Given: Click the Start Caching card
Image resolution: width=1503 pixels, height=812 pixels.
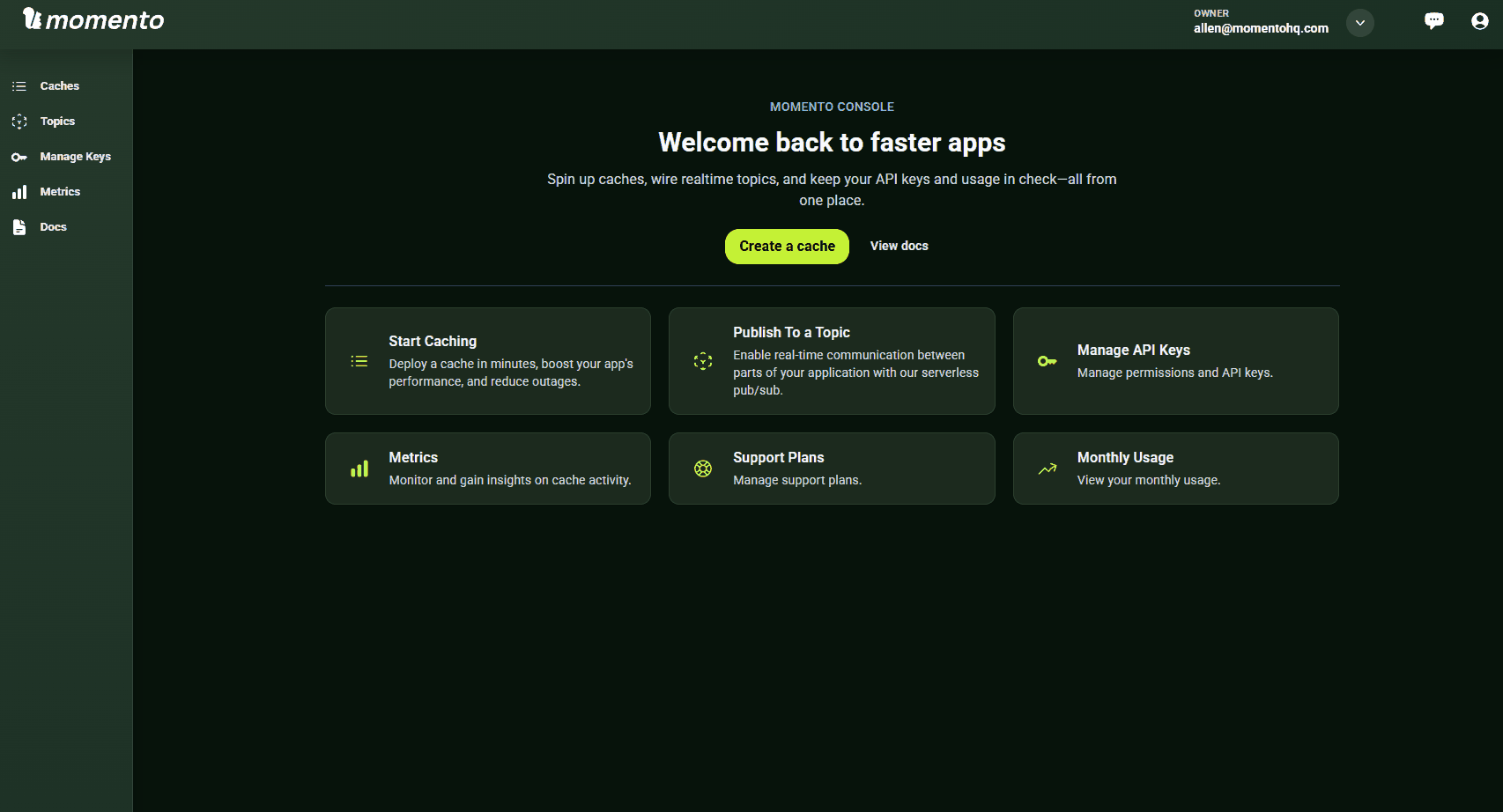Looking at the screenshot, I should click(x=487, y=361).
